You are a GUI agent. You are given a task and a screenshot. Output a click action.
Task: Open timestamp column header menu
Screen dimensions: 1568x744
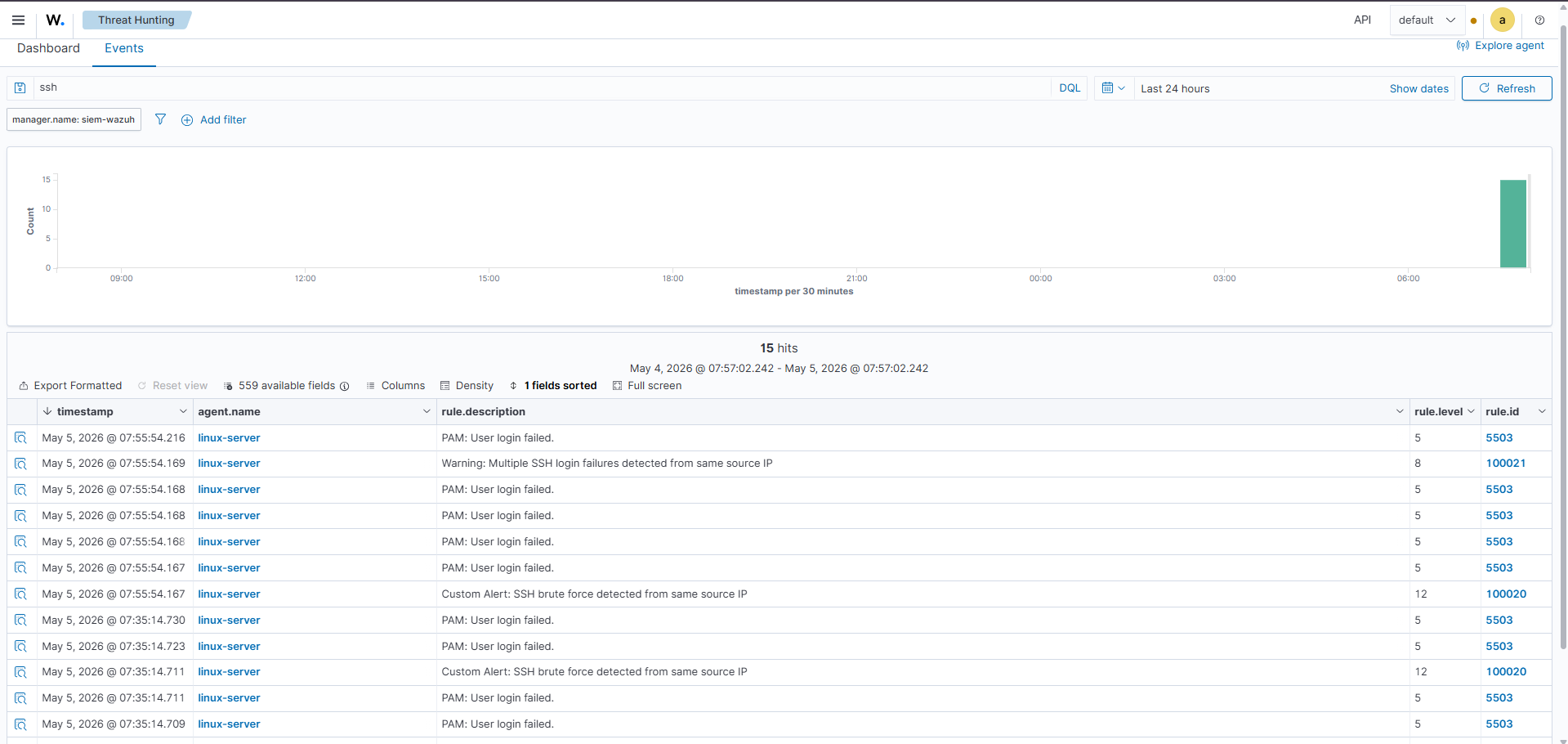183,411
